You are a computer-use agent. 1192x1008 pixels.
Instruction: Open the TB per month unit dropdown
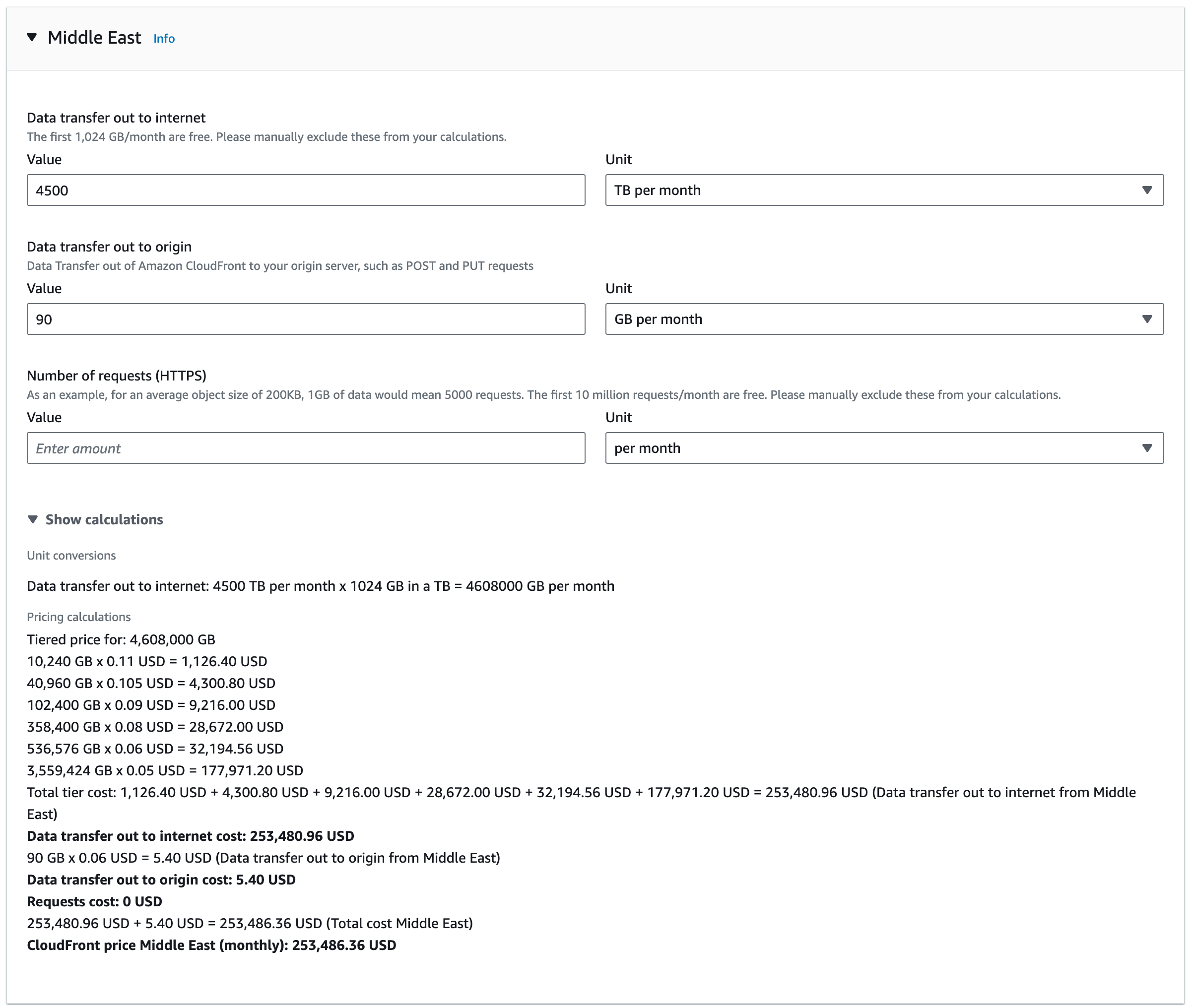[884, 190]
